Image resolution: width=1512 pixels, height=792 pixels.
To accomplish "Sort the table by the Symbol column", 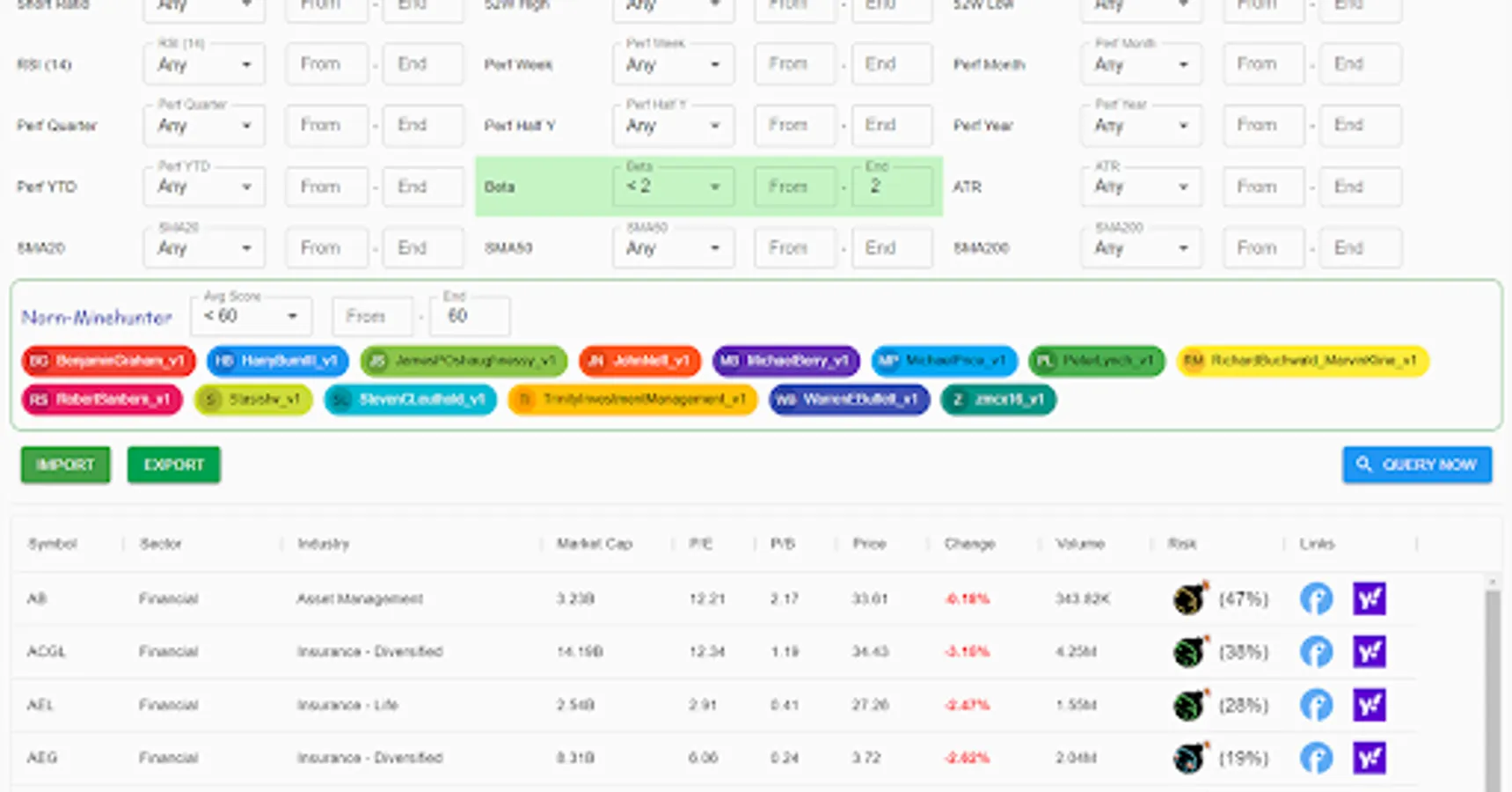I will [x=53, y=544].
